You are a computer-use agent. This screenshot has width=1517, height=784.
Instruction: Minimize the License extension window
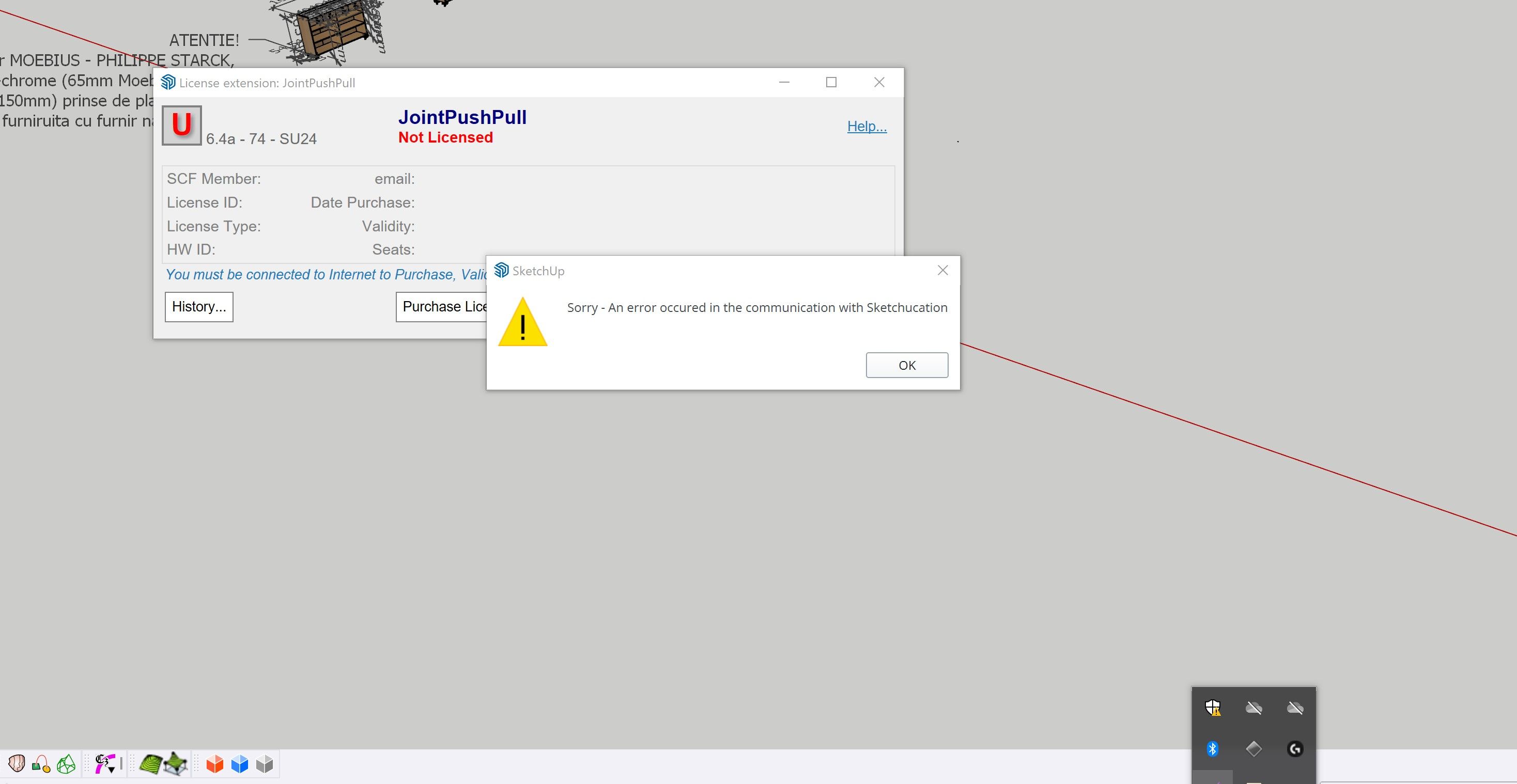pyautogui.click(x=784, y=83)
